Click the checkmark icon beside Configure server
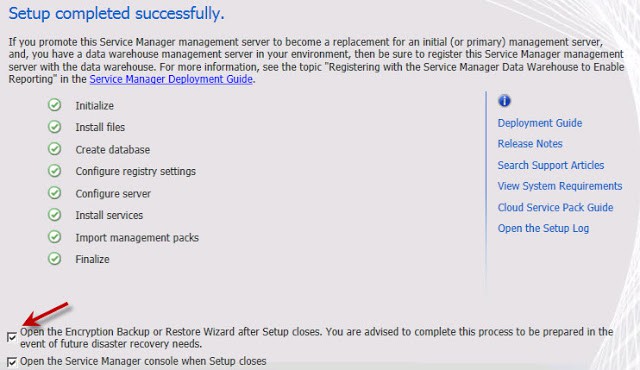Screen dimensions: 640x370 54,193
